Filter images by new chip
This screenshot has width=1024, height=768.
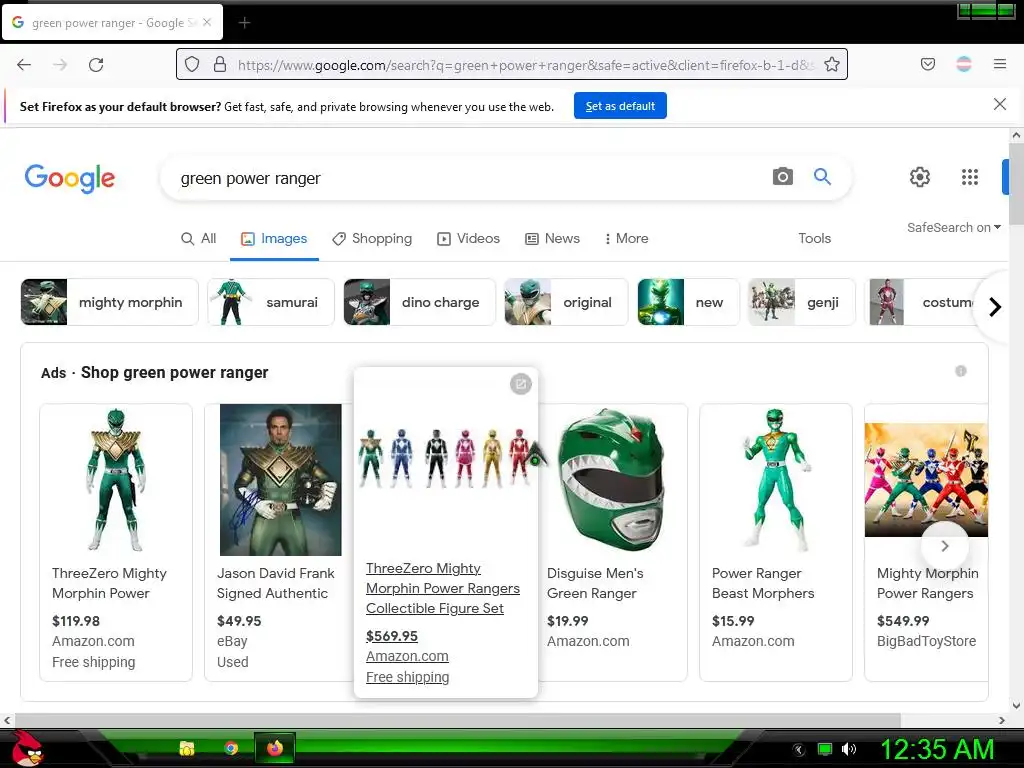(688, 302)
